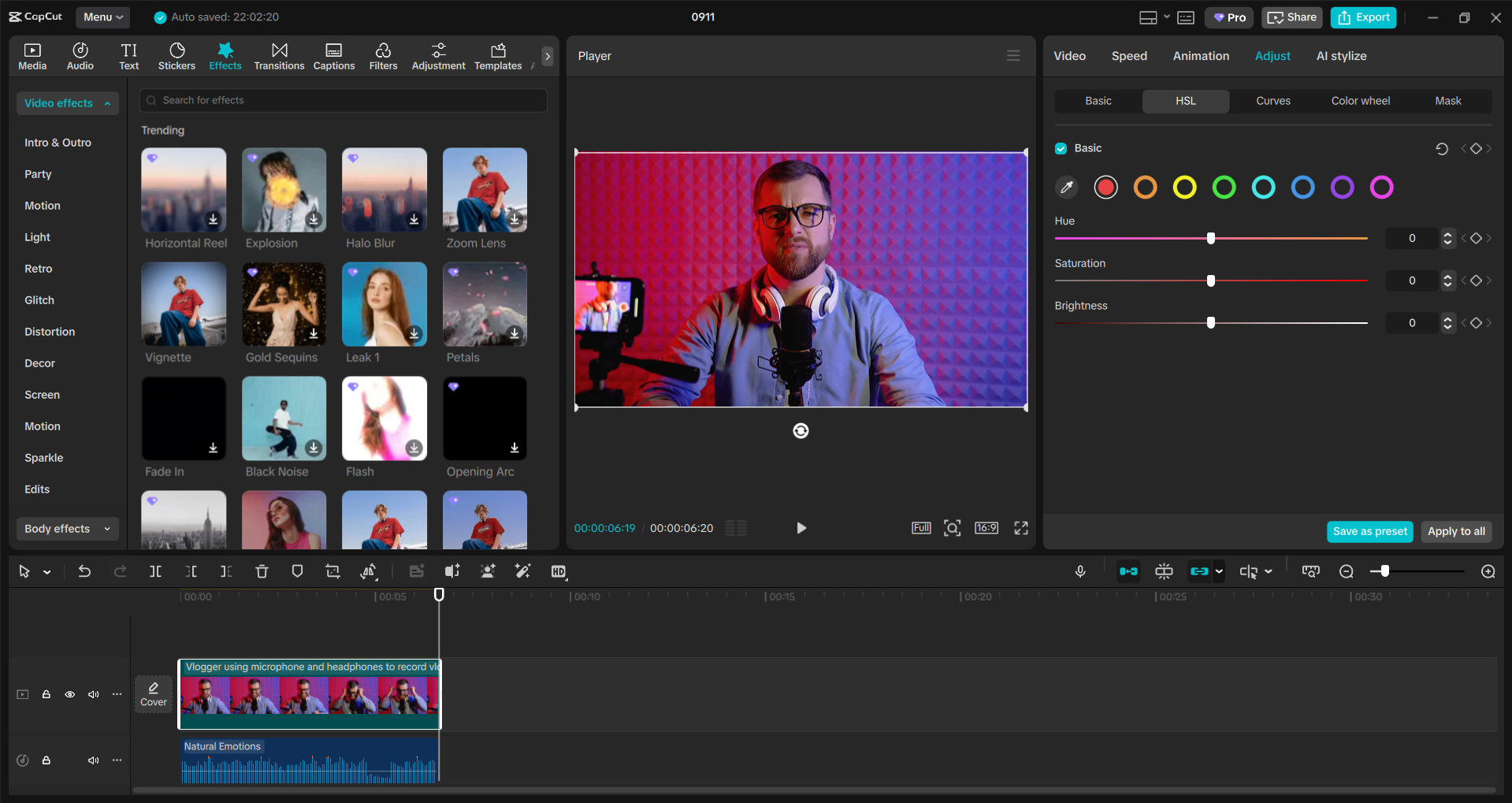This screenshot has width=1512, height=803.
Task: Select the red color swatch in HSL
Action: [x=1105, y=187]
